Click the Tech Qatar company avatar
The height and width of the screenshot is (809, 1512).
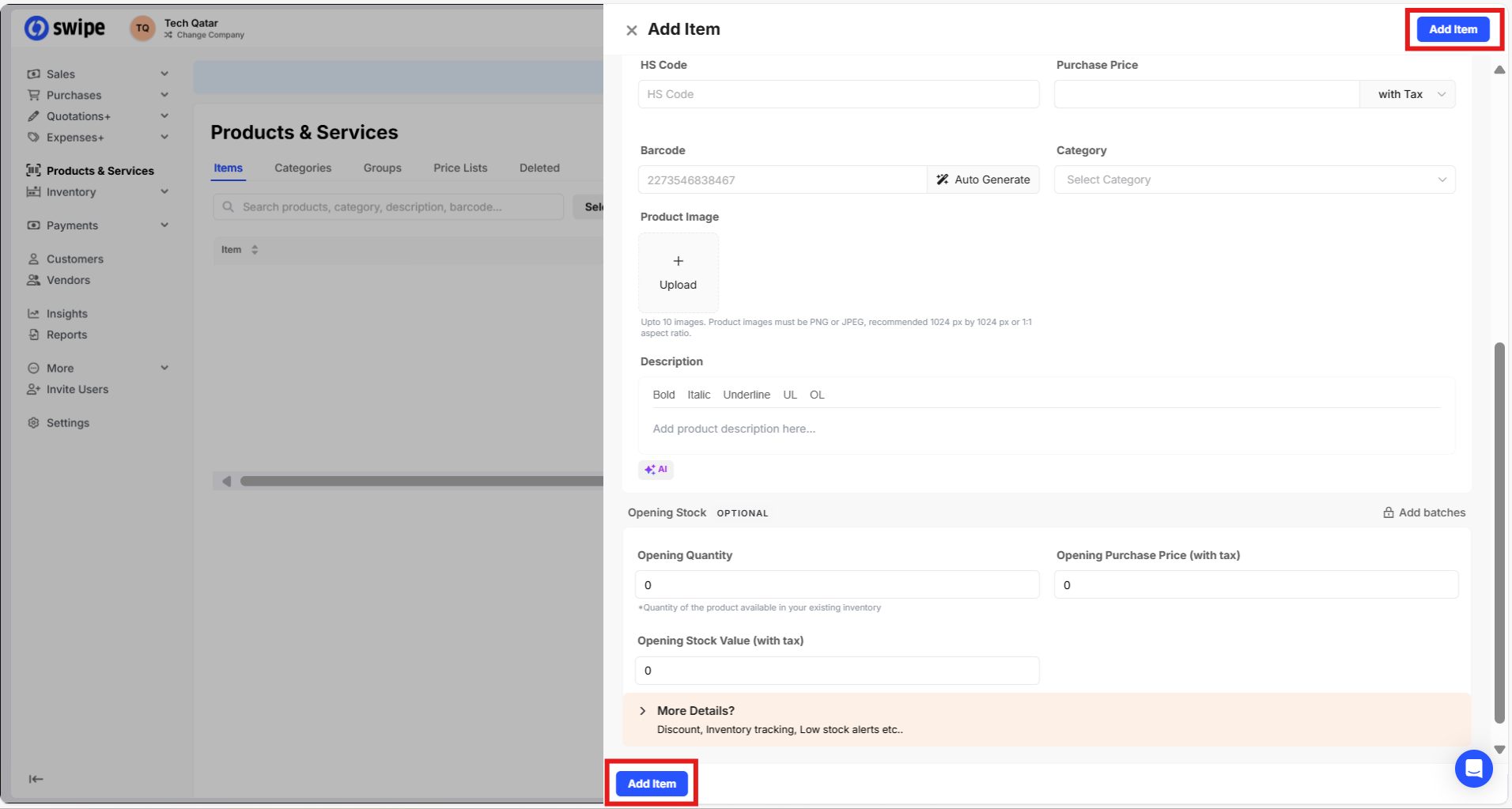tap(142, 28)
